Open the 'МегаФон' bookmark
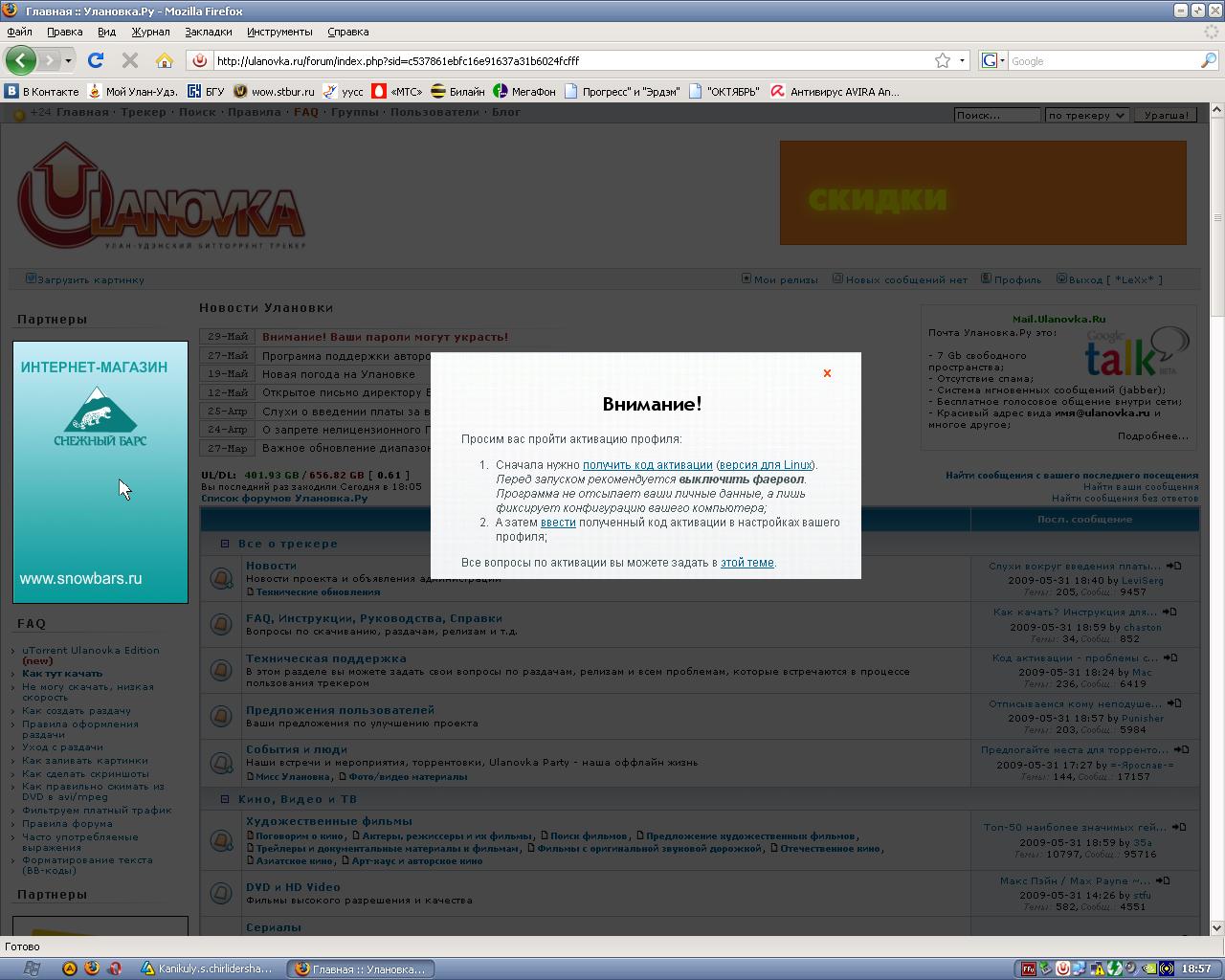Screen dimensions: 1225x980 (524, 92)
